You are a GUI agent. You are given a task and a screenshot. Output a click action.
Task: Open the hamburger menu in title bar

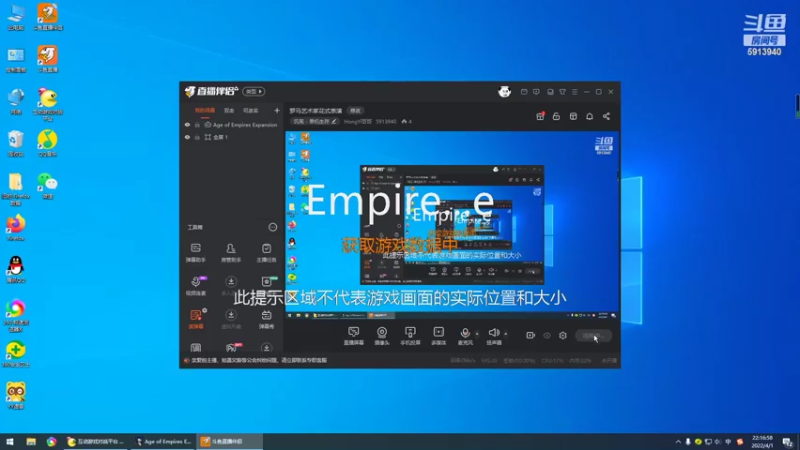click(574, 92)
